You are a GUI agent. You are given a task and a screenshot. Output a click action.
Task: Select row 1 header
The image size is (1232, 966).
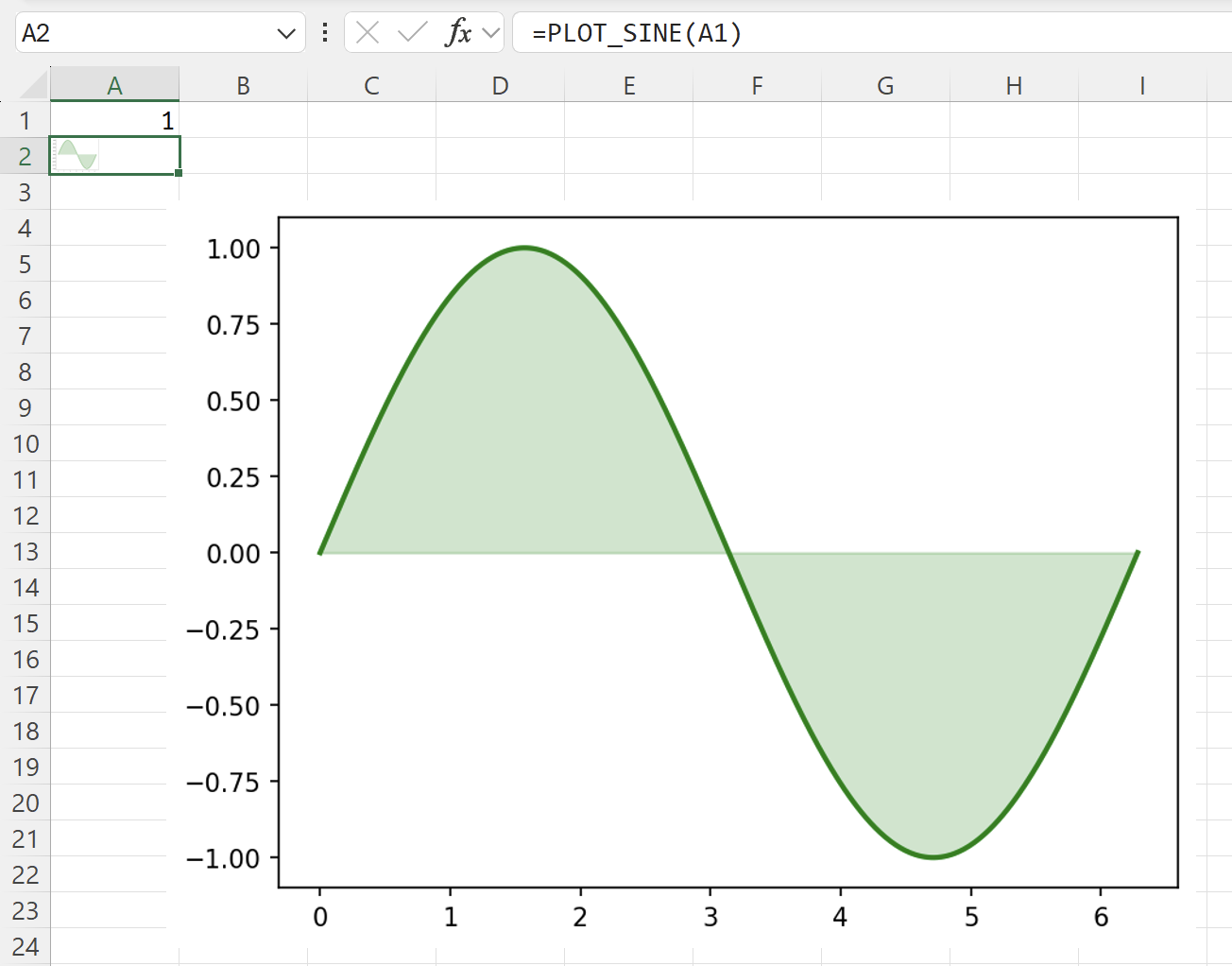coord(25,120)
